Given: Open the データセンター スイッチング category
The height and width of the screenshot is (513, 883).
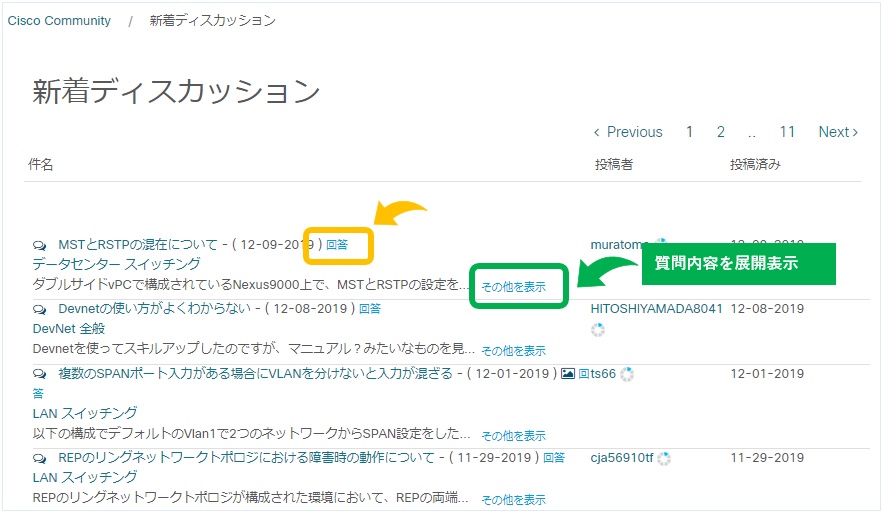Looking at the screenshot, I should tap(116, 264).
